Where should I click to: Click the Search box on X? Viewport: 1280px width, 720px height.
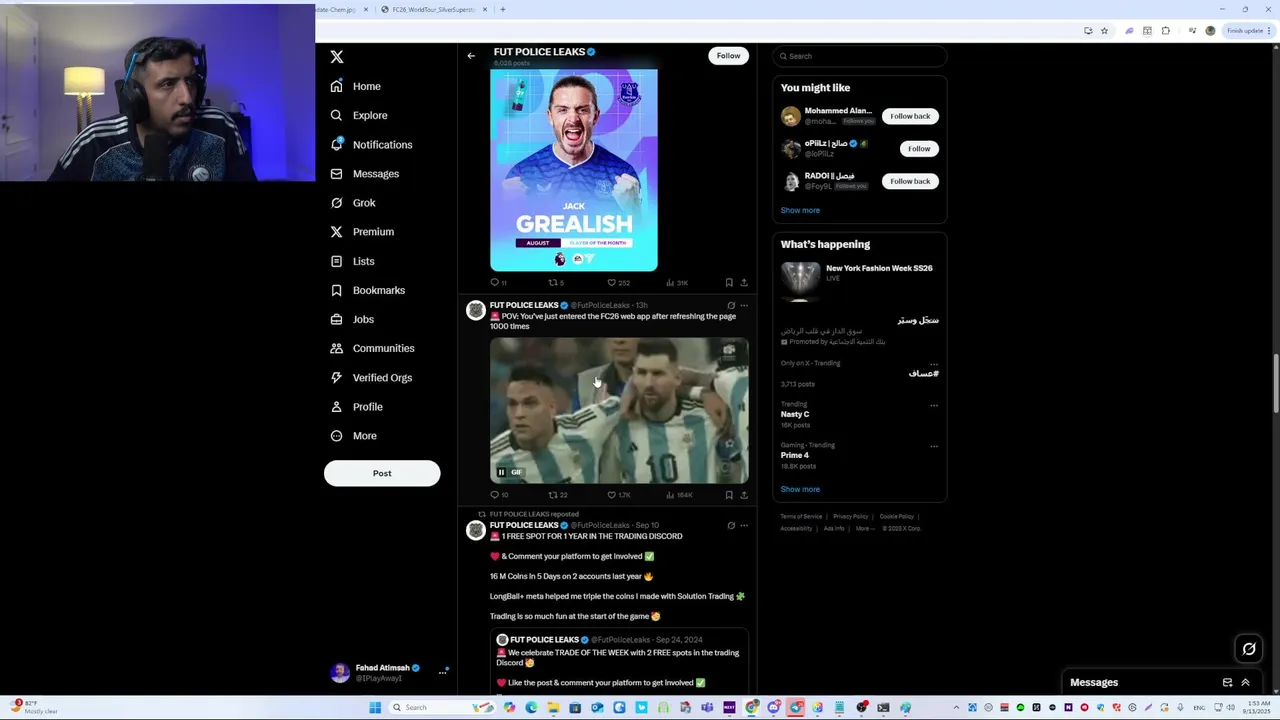[x=860, y=56]
